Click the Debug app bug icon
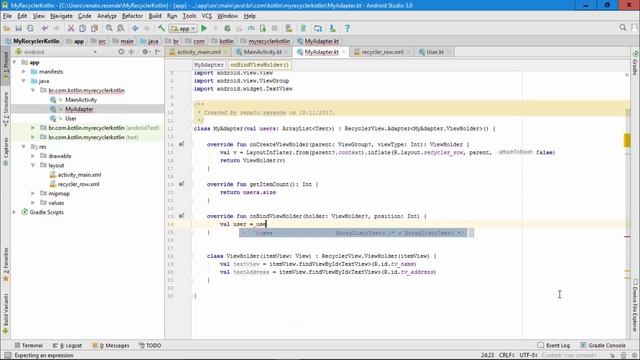 [227, 28]
